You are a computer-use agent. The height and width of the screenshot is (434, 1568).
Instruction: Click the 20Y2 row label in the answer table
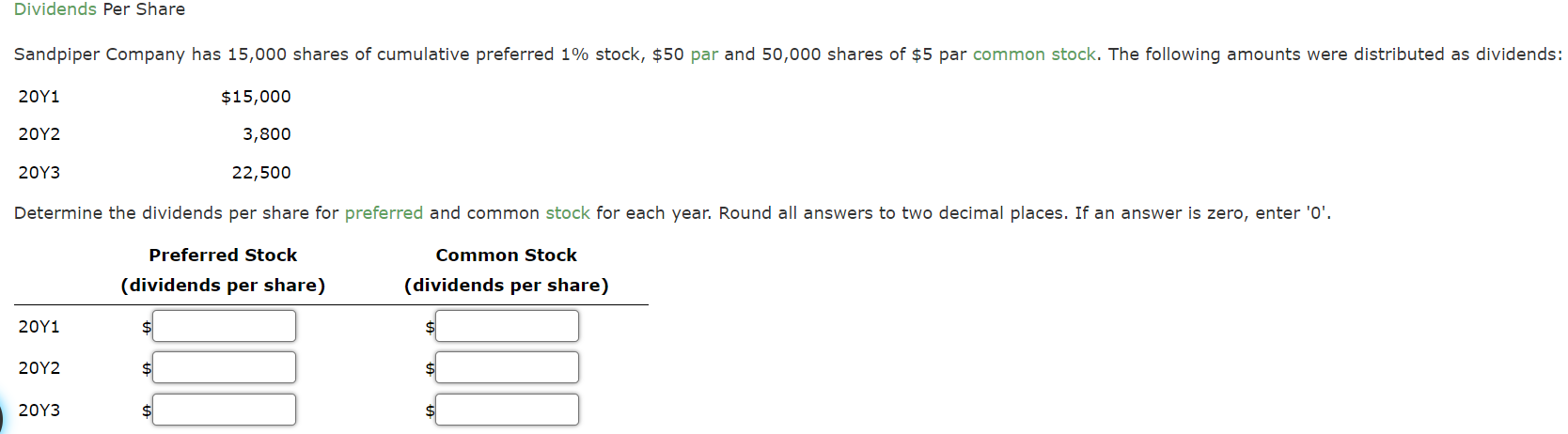(39, 368)
